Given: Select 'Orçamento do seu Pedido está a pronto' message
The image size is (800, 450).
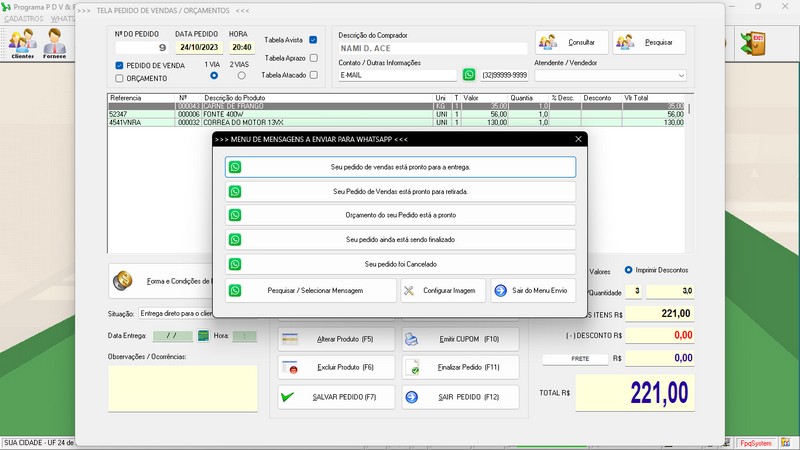Looking at the screenshot, I should pyautogui.click(x=400, y=215).
